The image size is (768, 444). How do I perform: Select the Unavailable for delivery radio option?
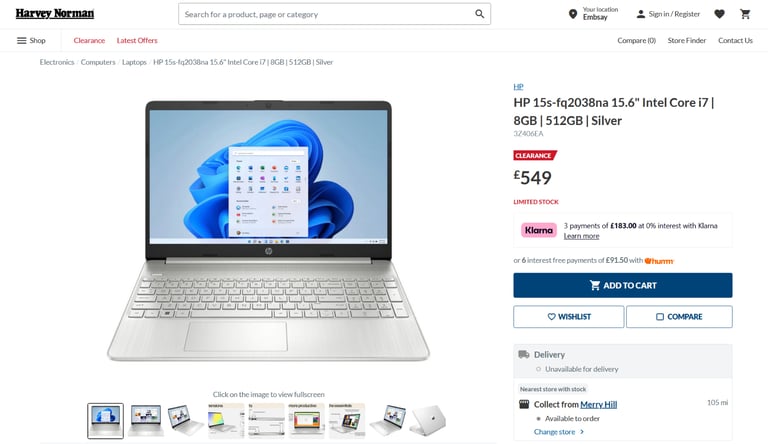(x=538, y=369)
